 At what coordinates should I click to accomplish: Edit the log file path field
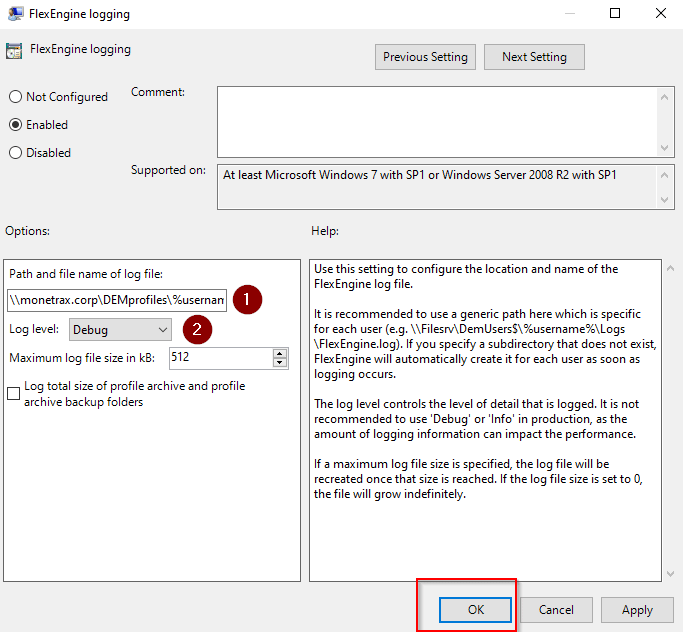tap(116, 299)
